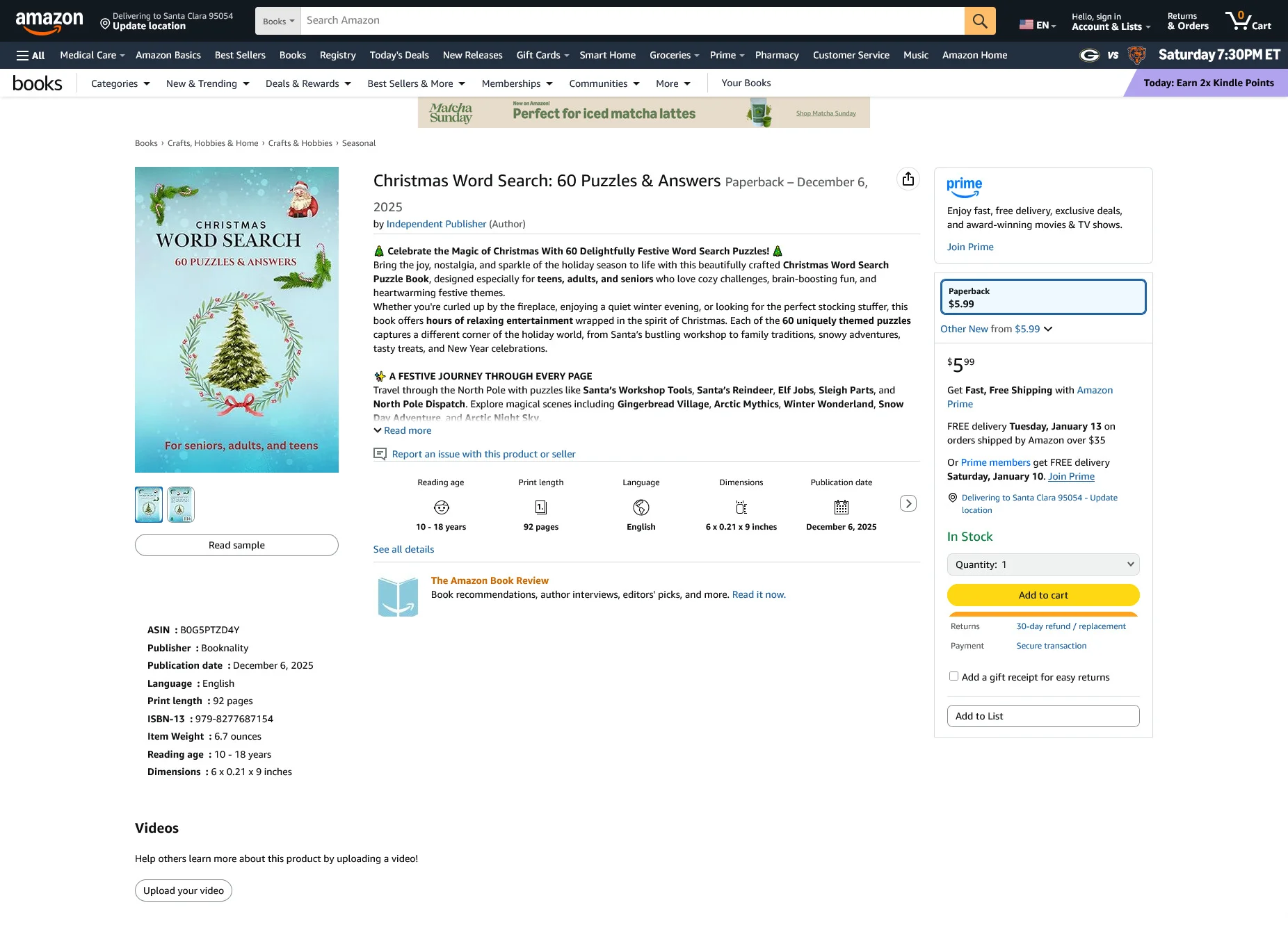Expand Other New from $5.99 offers
The width and height of the screenshot is (1288, 928).
pyautogui.click(x=995, y=329)
